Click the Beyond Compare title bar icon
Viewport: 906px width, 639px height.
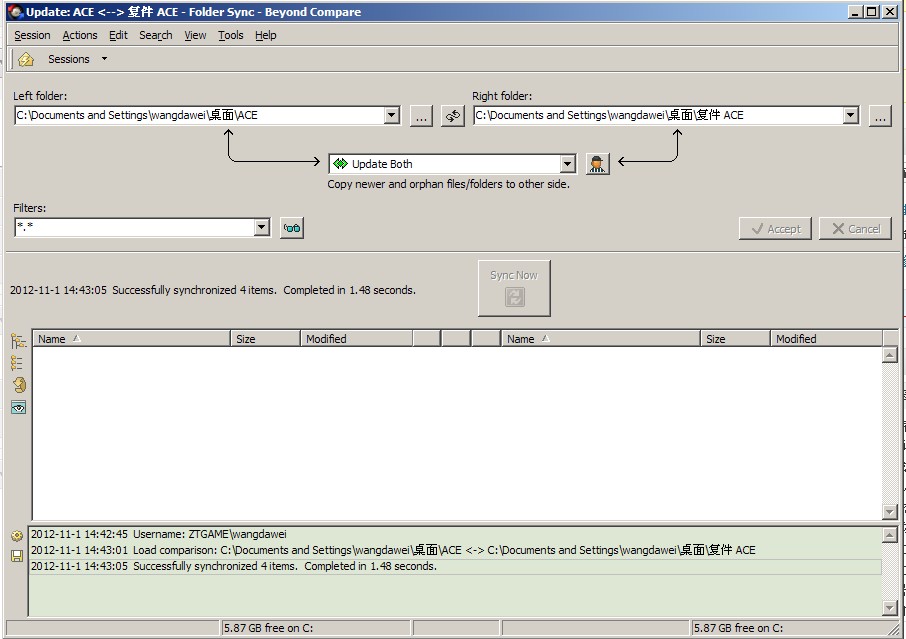click(x=15, y=12)
